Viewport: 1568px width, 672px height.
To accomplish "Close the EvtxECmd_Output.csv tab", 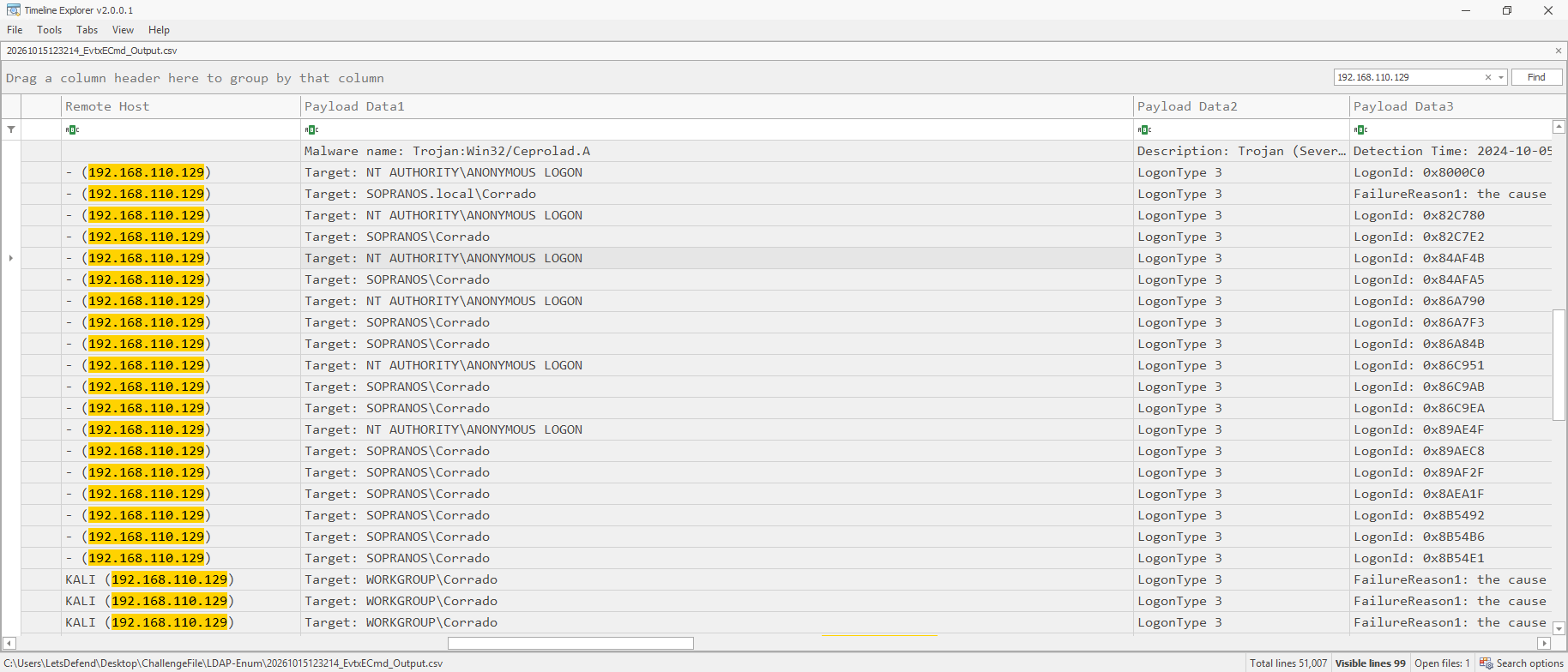I will click(x=1559, y=51).
